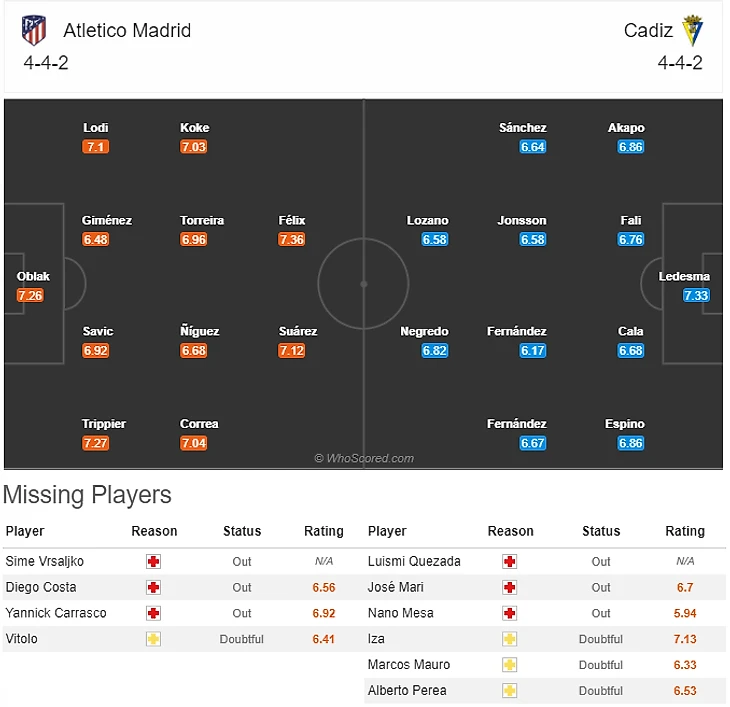
Task: Click the Cadiz team name
Action: (x=648, y=30)
